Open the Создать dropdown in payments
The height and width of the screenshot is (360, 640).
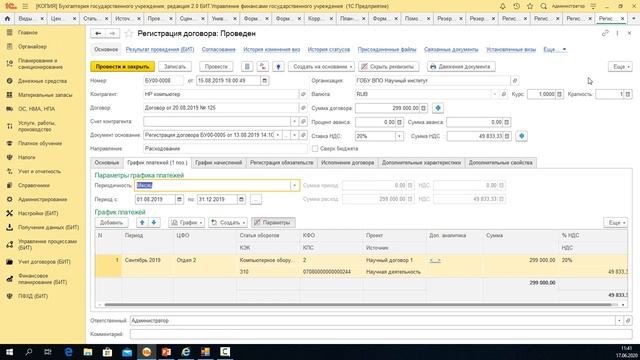(x=228, y=222)
